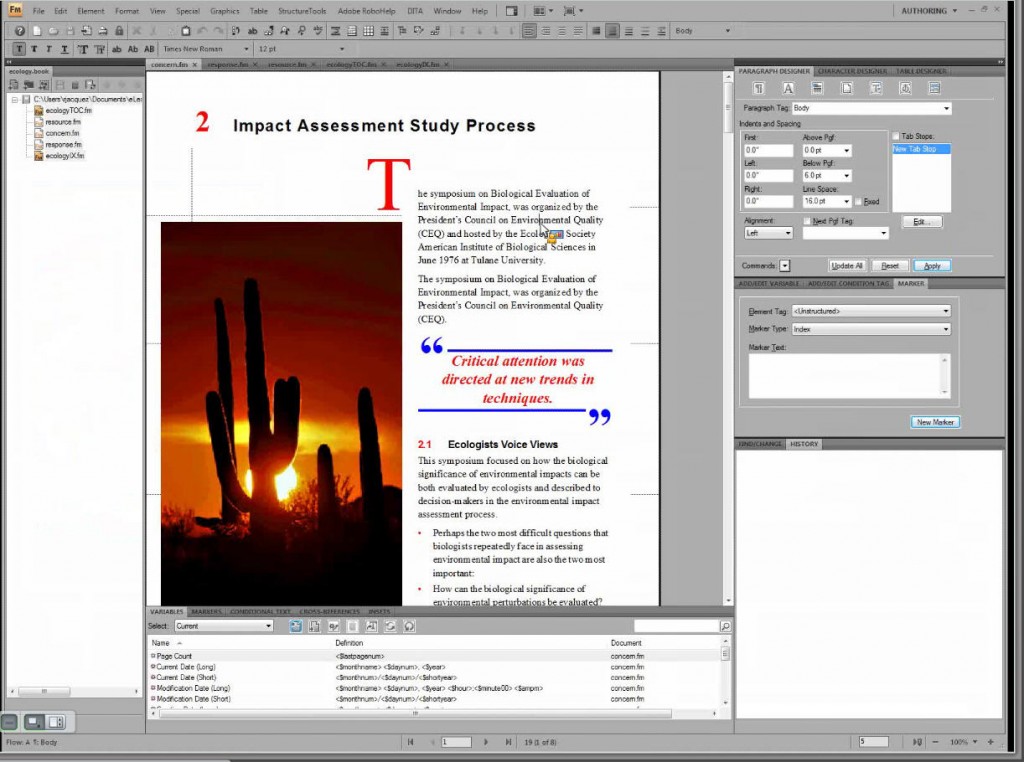Click the New Marker button
The height and width of the screenshot is (762, 1024).
pos(935,422)
